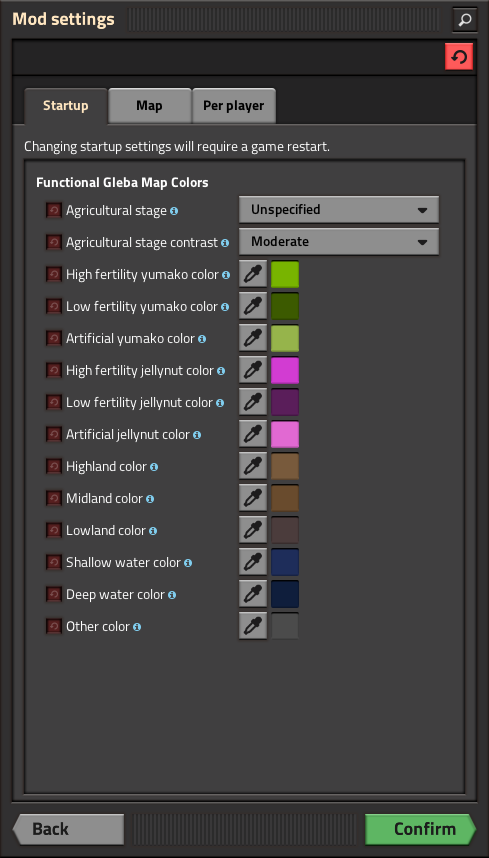Reset the Highland color setting
The height and width of the screenshot is (858, 489).
(54, 466)
